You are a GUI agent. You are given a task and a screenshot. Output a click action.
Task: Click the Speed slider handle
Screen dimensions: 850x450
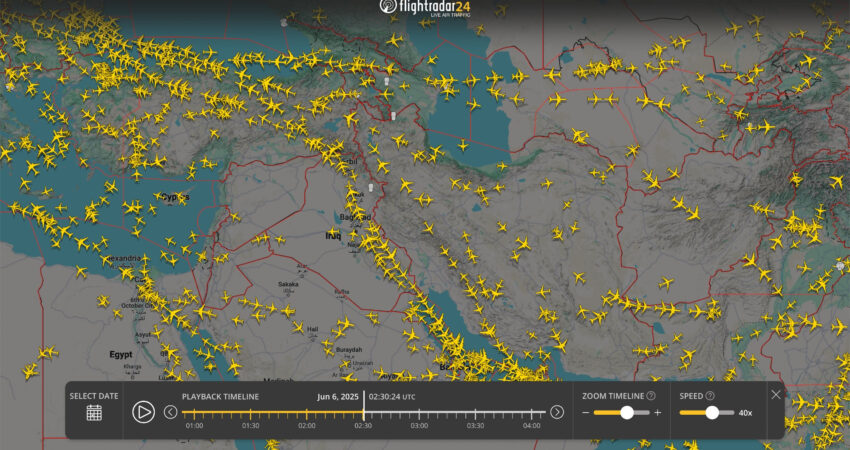712,412
